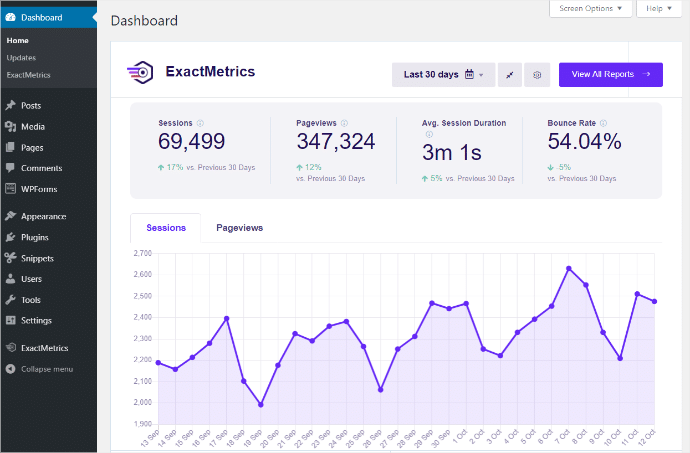Open the Tools menu label
This screenshot has height=453, width=690.
click(x=31, y=300)
